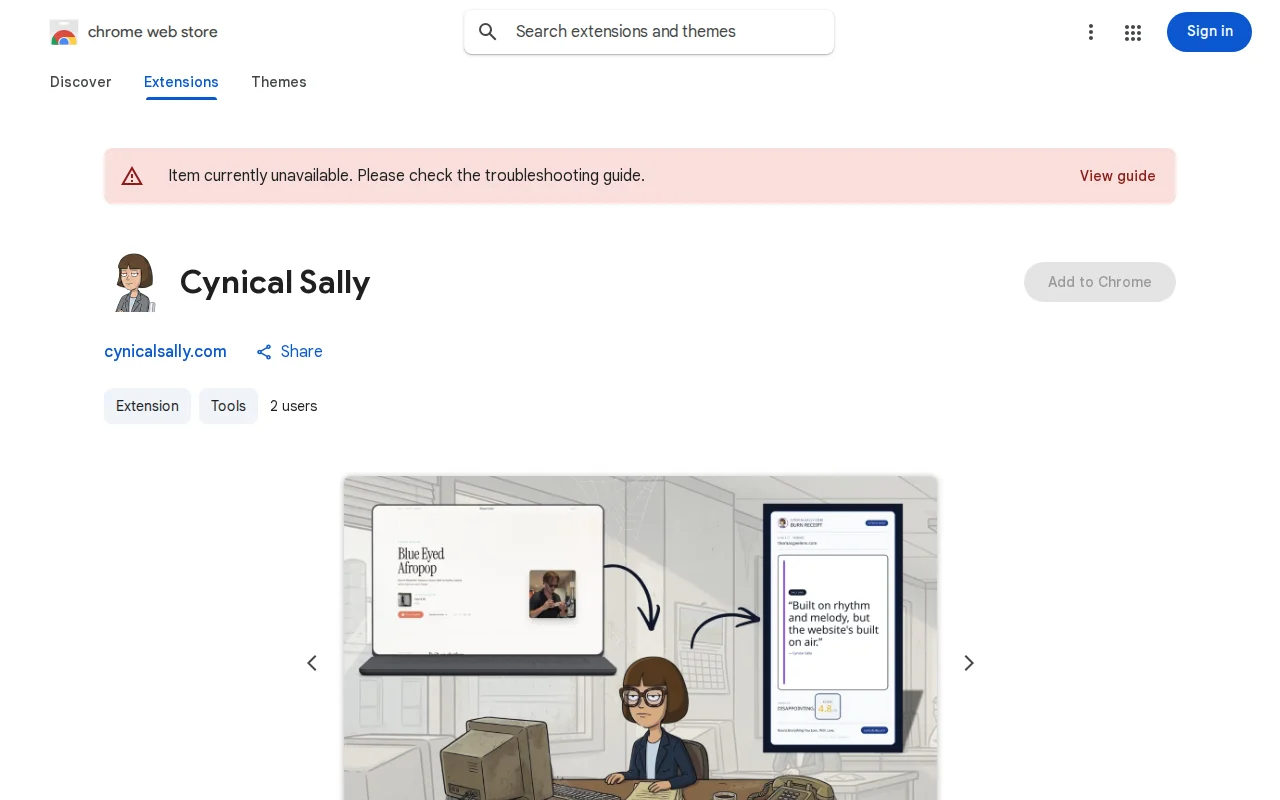Click the 'chrome web store' title text
The image size is (1280, 800).
point(153,32)
